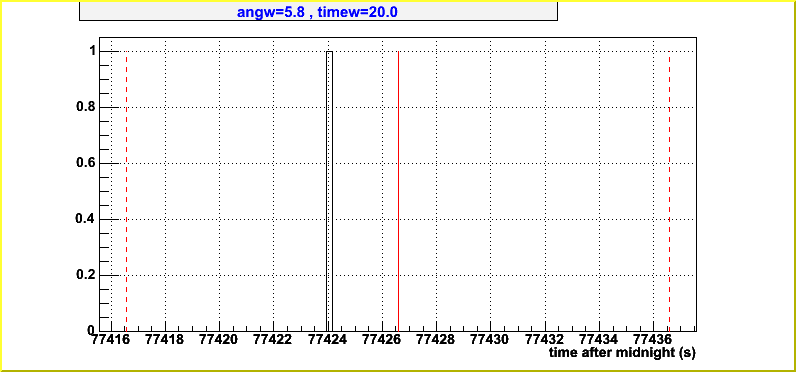Click the left dashed red line

pos(126,191)
